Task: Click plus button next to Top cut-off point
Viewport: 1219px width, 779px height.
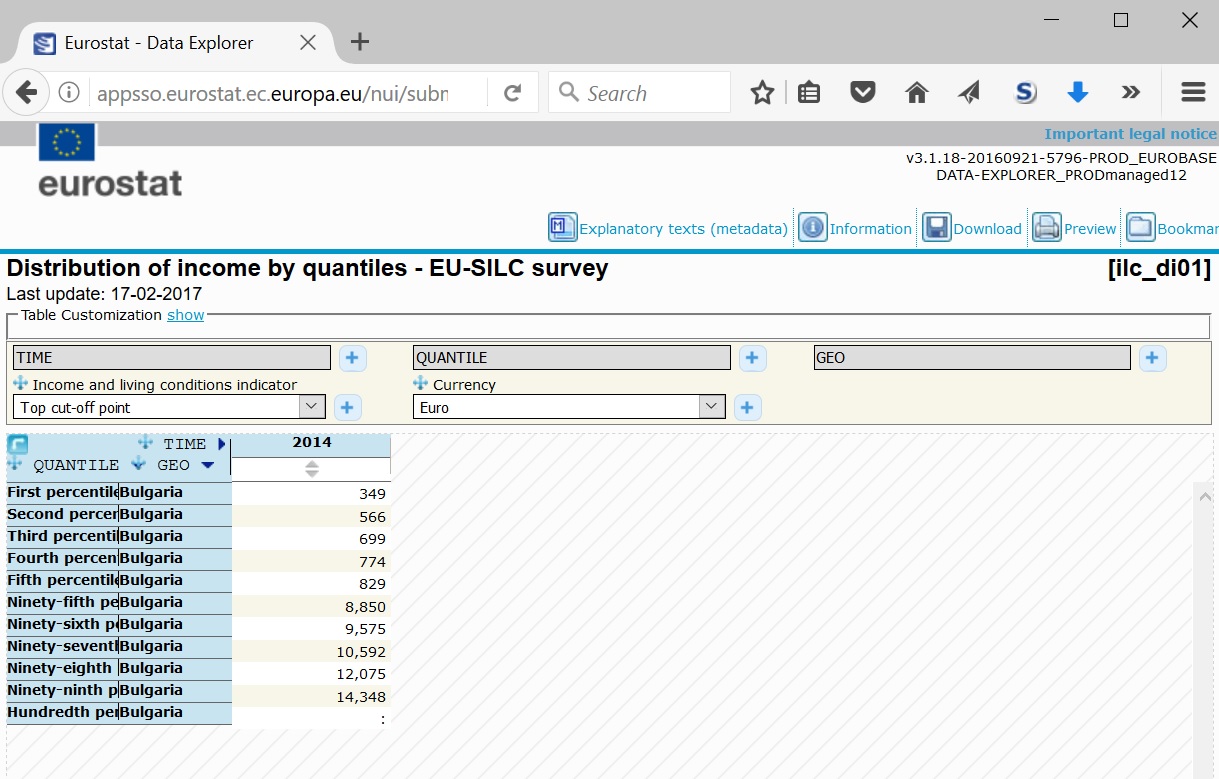Action: 347,407
